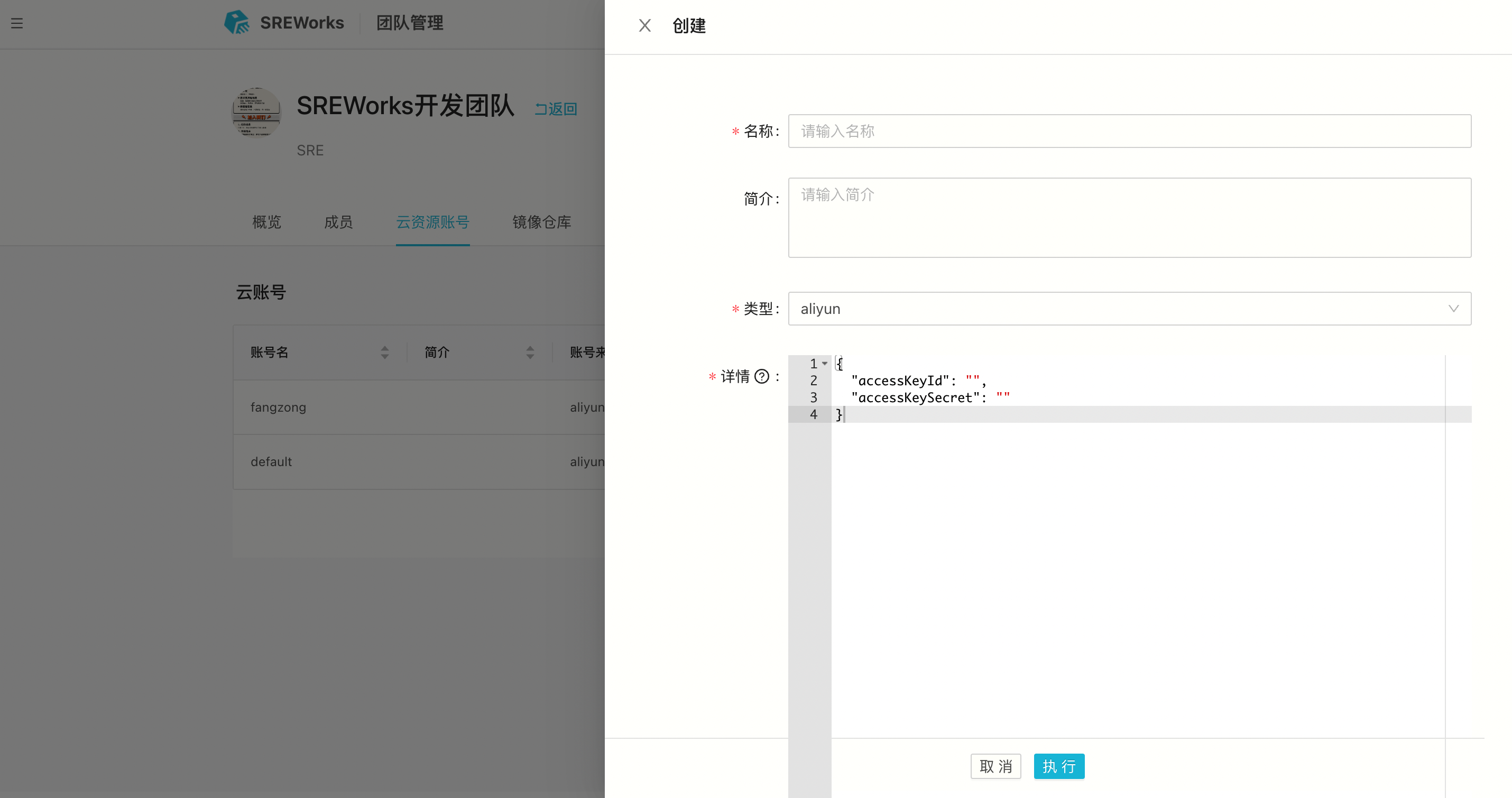Screen dimensions: 1512x798
Task: Click into the 简介 description textarea
Action: point(1129,218)
